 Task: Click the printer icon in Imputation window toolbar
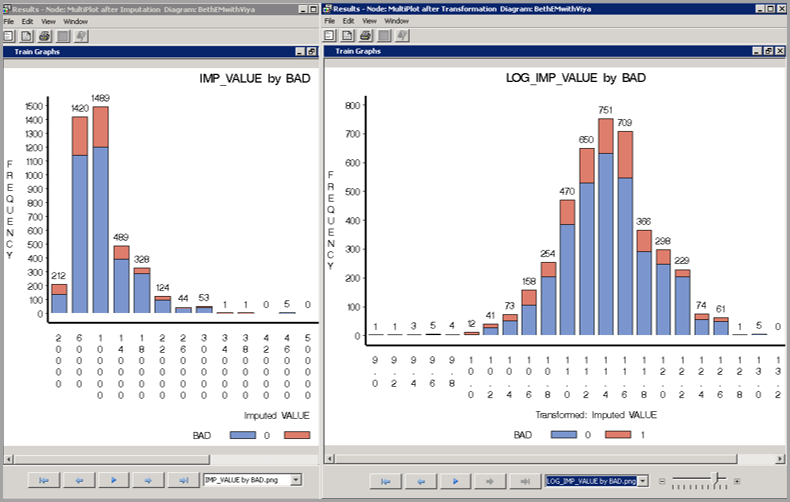(x=45, y=36)
